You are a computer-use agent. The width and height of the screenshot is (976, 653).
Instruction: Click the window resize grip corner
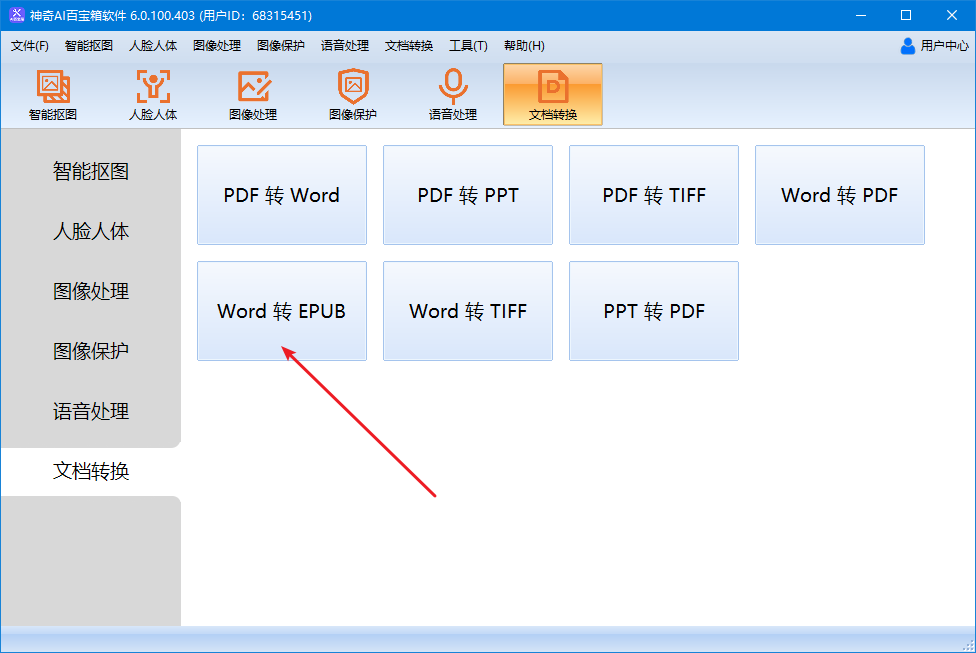(x=968, y=646)
